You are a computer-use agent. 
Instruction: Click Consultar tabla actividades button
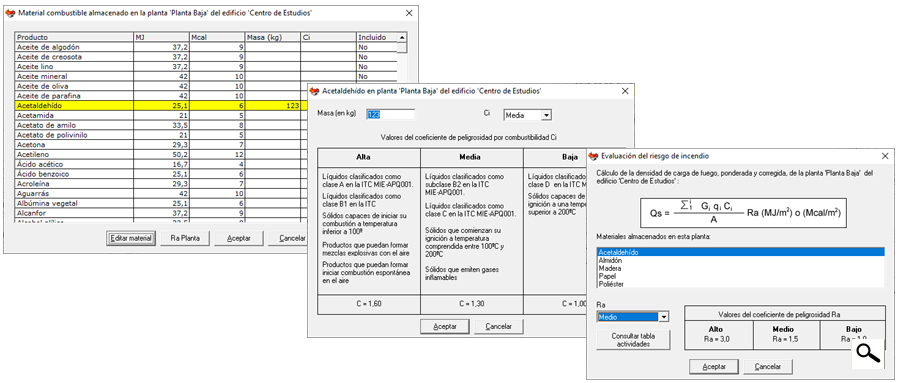pos(633,340)
